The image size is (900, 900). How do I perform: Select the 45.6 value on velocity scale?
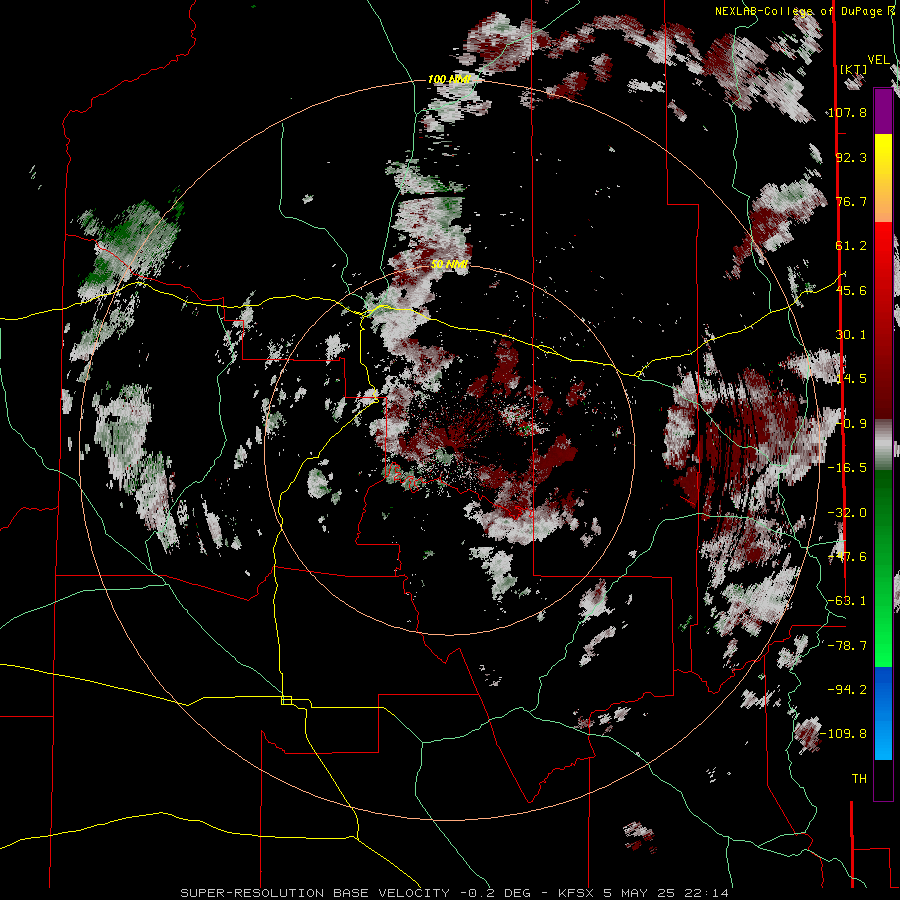click(x=851, y=290)
